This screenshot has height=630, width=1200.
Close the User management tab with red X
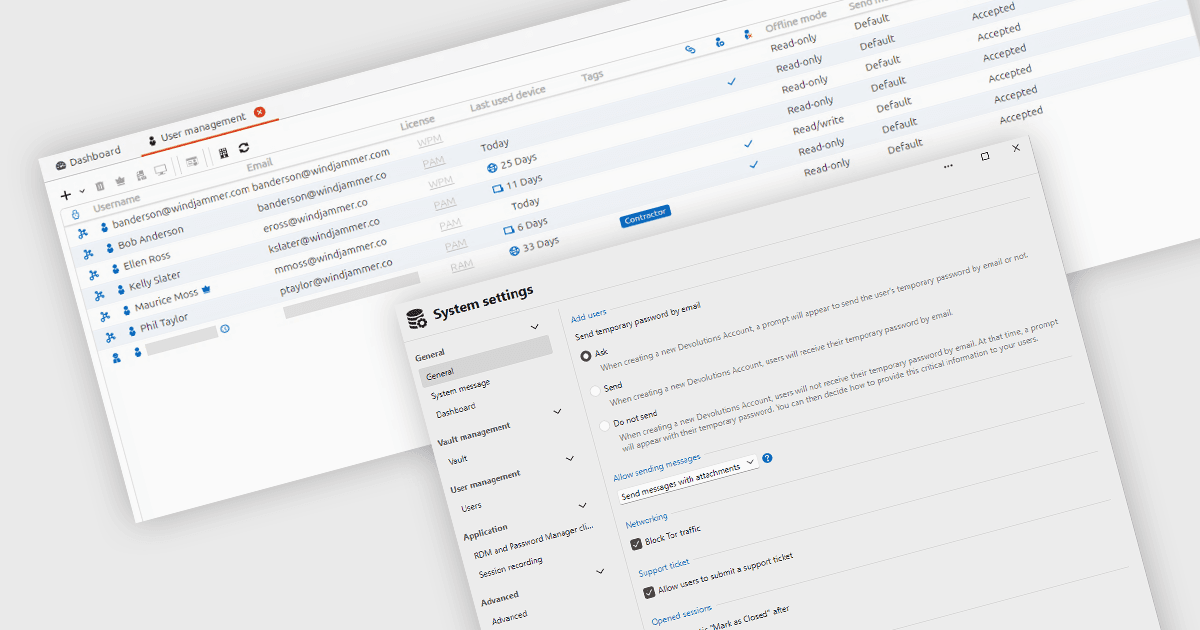[260, 112]
